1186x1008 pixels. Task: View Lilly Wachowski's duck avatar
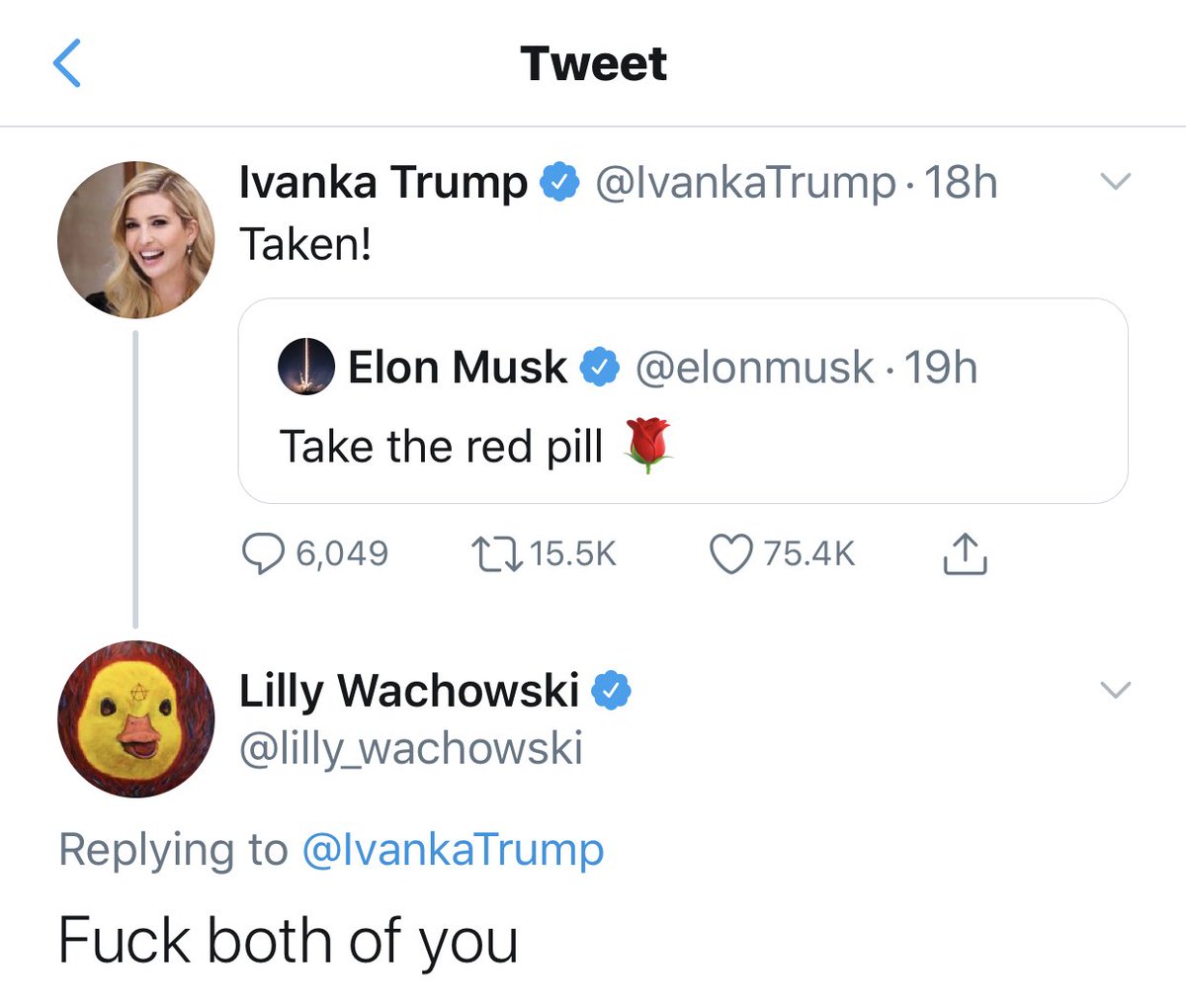(136, 719)
